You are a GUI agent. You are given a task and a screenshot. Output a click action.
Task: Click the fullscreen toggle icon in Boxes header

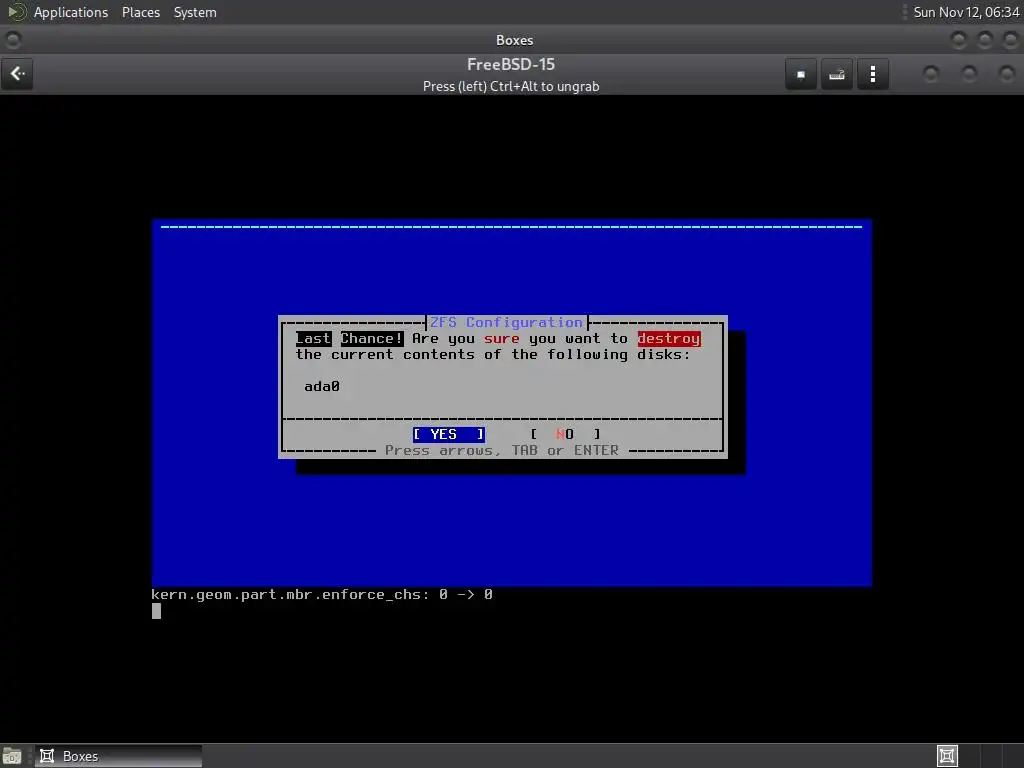801,74
